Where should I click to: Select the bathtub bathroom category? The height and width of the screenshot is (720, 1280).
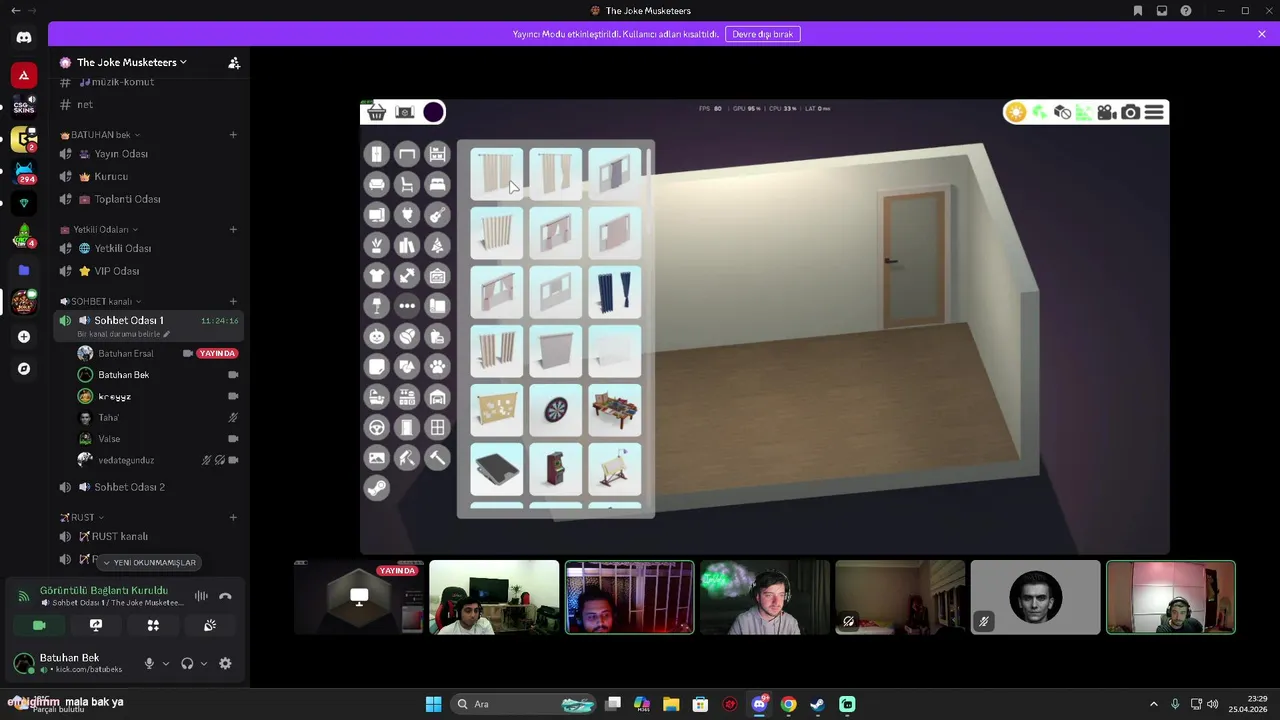point(376,398)
